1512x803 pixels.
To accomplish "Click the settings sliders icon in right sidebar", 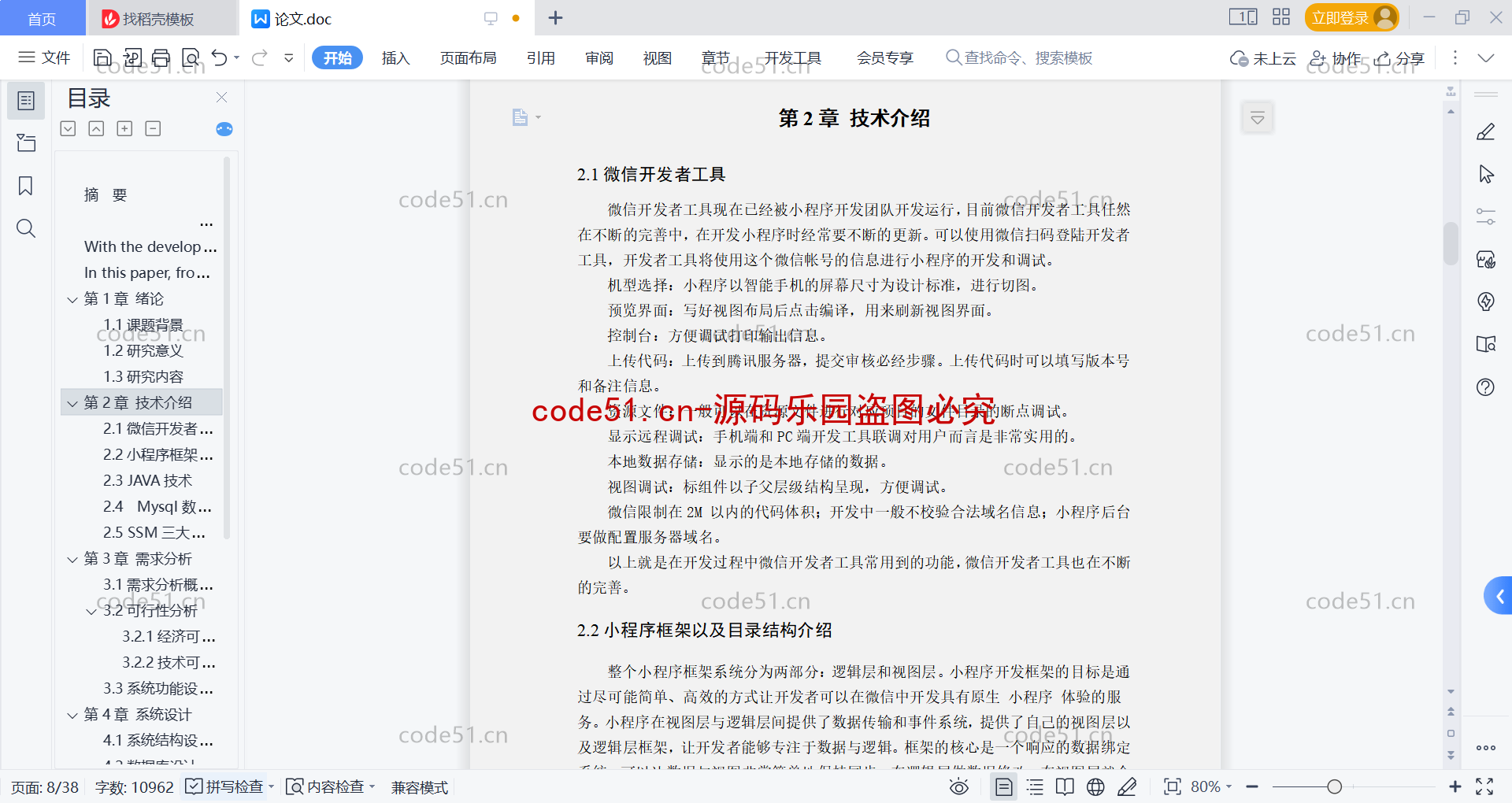I will [x=1485, y=216].
